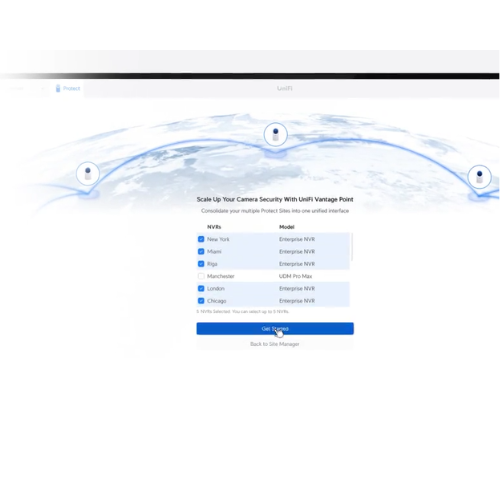This screenshot has width=500, height=500.
Task: Go Back to Site Manager
Action: point(275,344)
